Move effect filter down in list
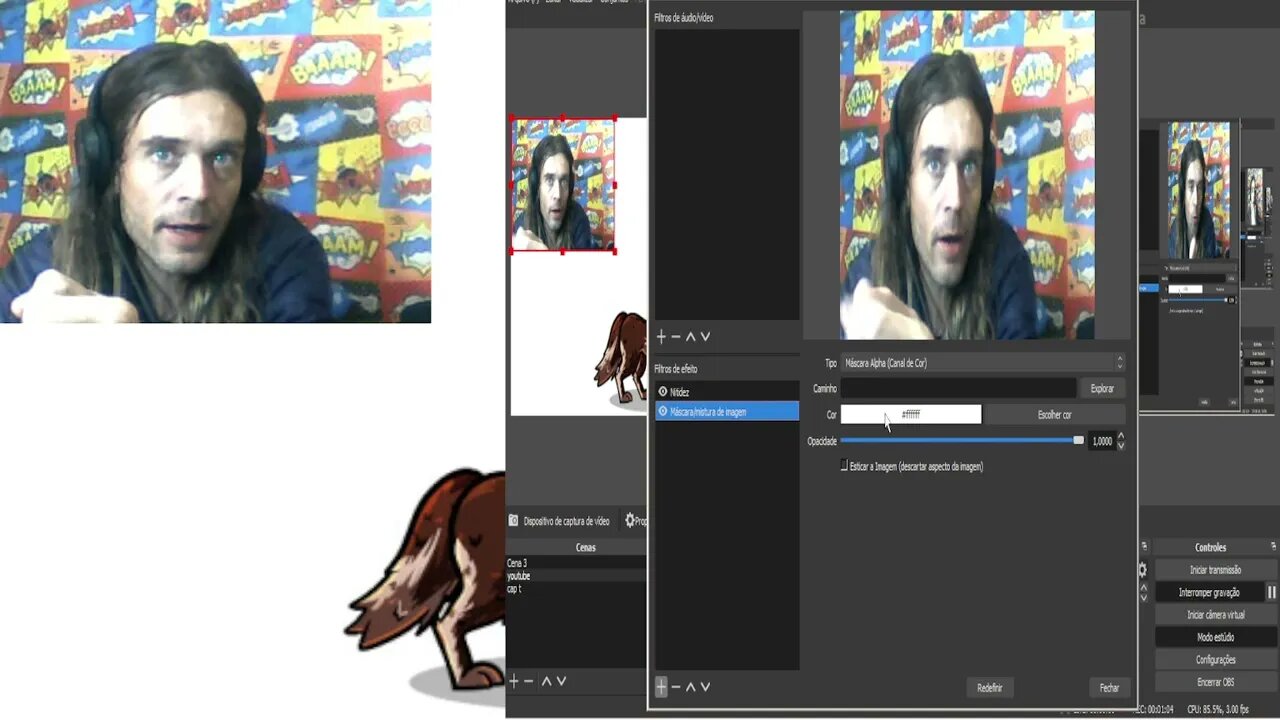The height and width of the screenshot is (720, 1280). (x=705, y=687)
